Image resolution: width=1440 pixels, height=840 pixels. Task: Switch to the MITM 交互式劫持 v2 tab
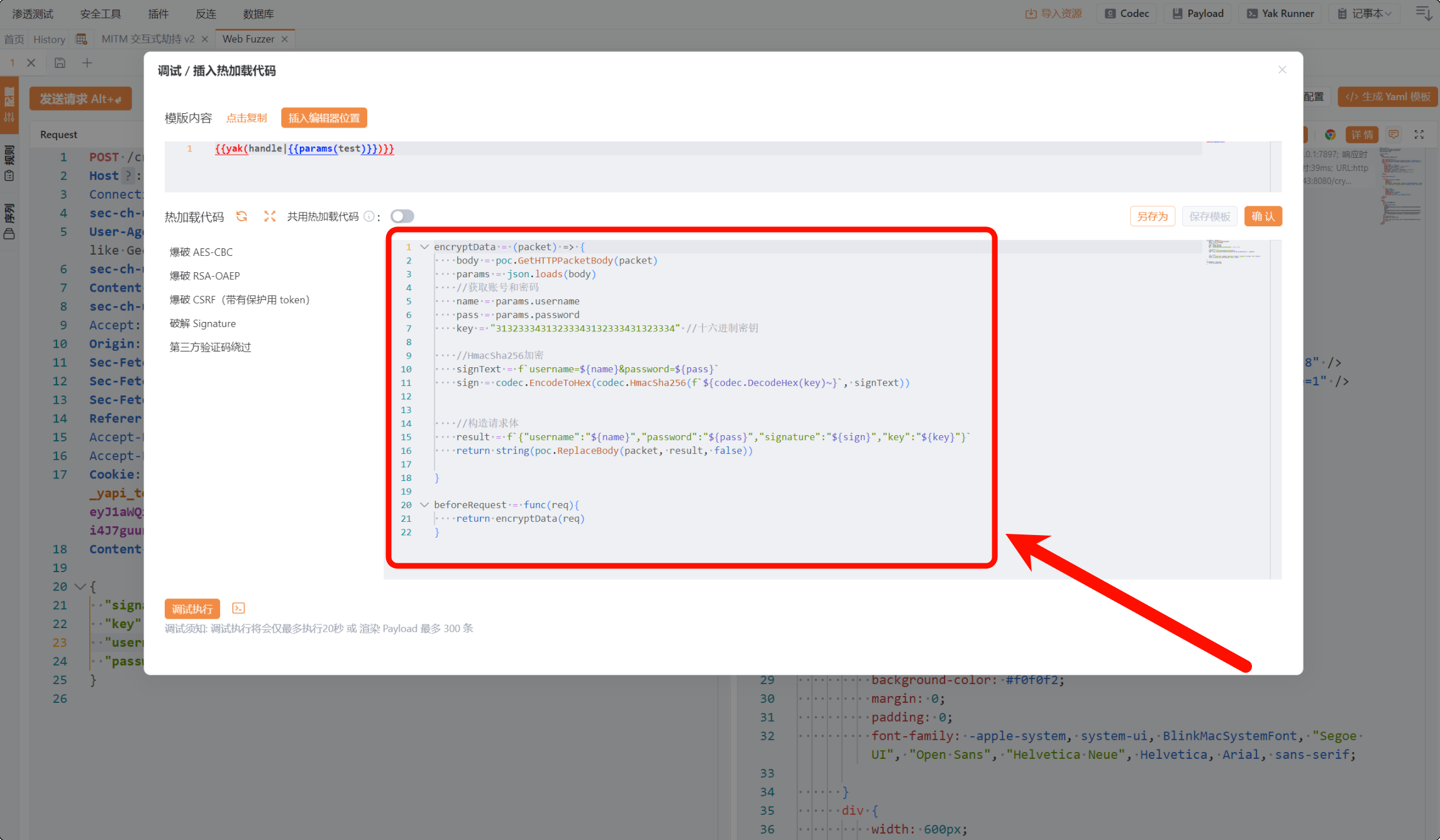click(x=148, y=39)
